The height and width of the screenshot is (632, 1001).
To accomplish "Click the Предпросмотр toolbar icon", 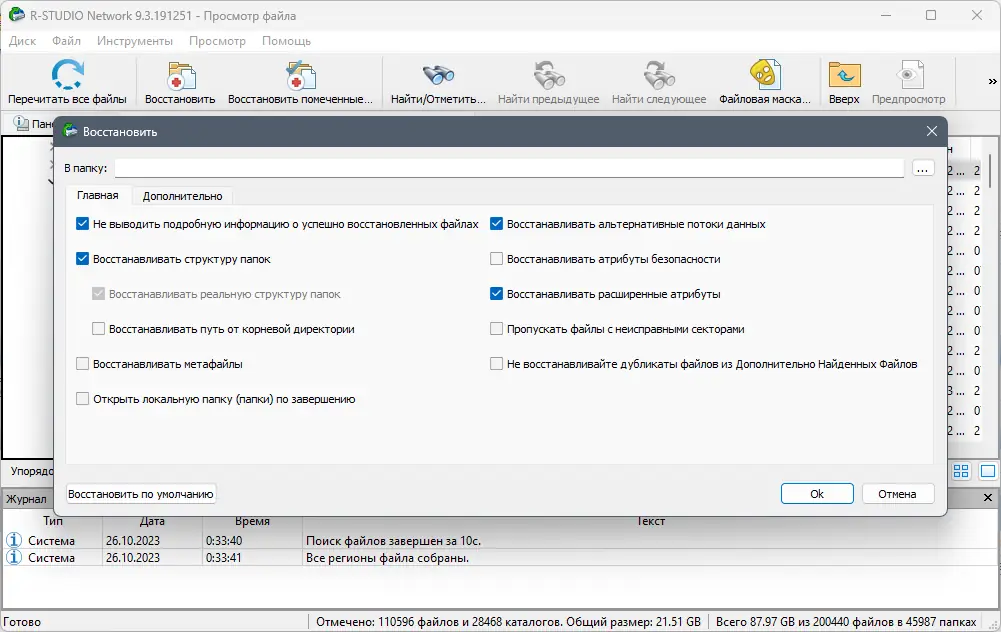I will (908, 75).
